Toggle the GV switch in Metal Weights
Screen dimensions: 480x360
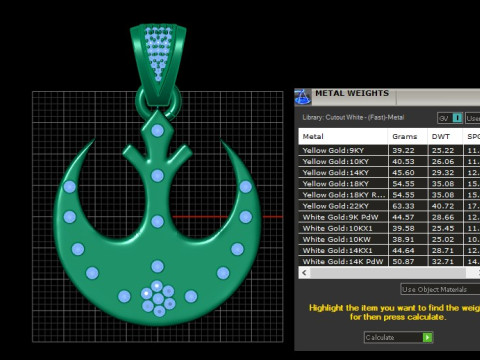[450, 118]
